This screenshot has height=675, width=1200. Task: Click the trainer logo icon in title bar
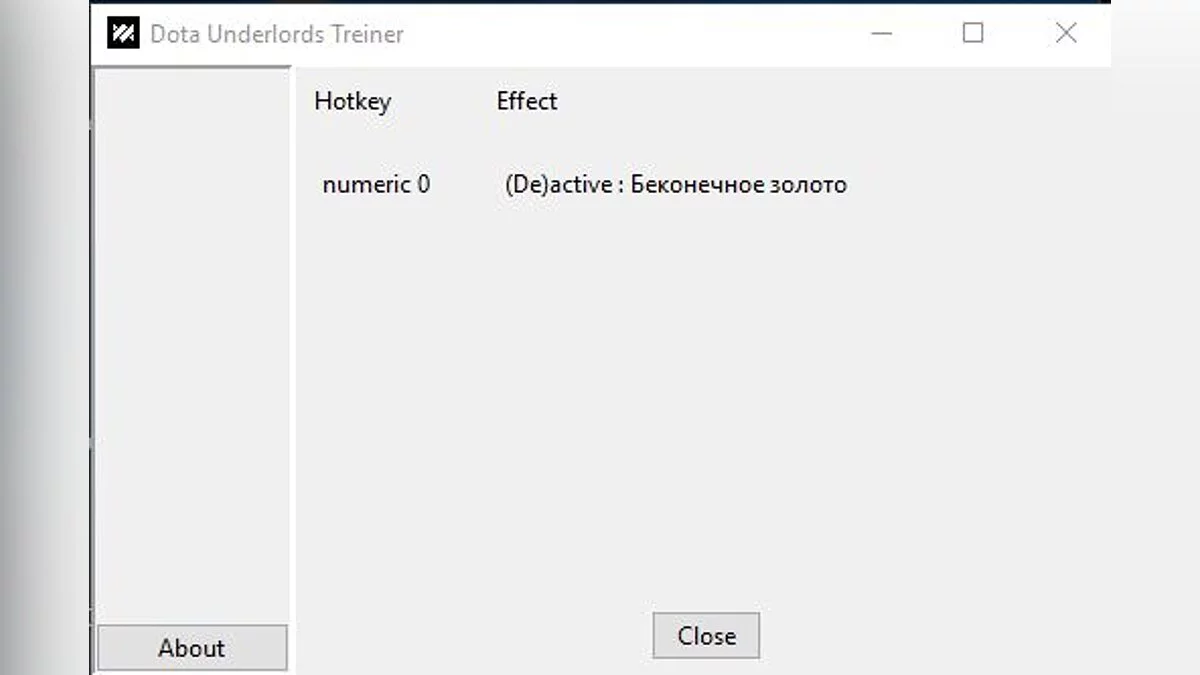pyautogui.click(x=123, y=34)
